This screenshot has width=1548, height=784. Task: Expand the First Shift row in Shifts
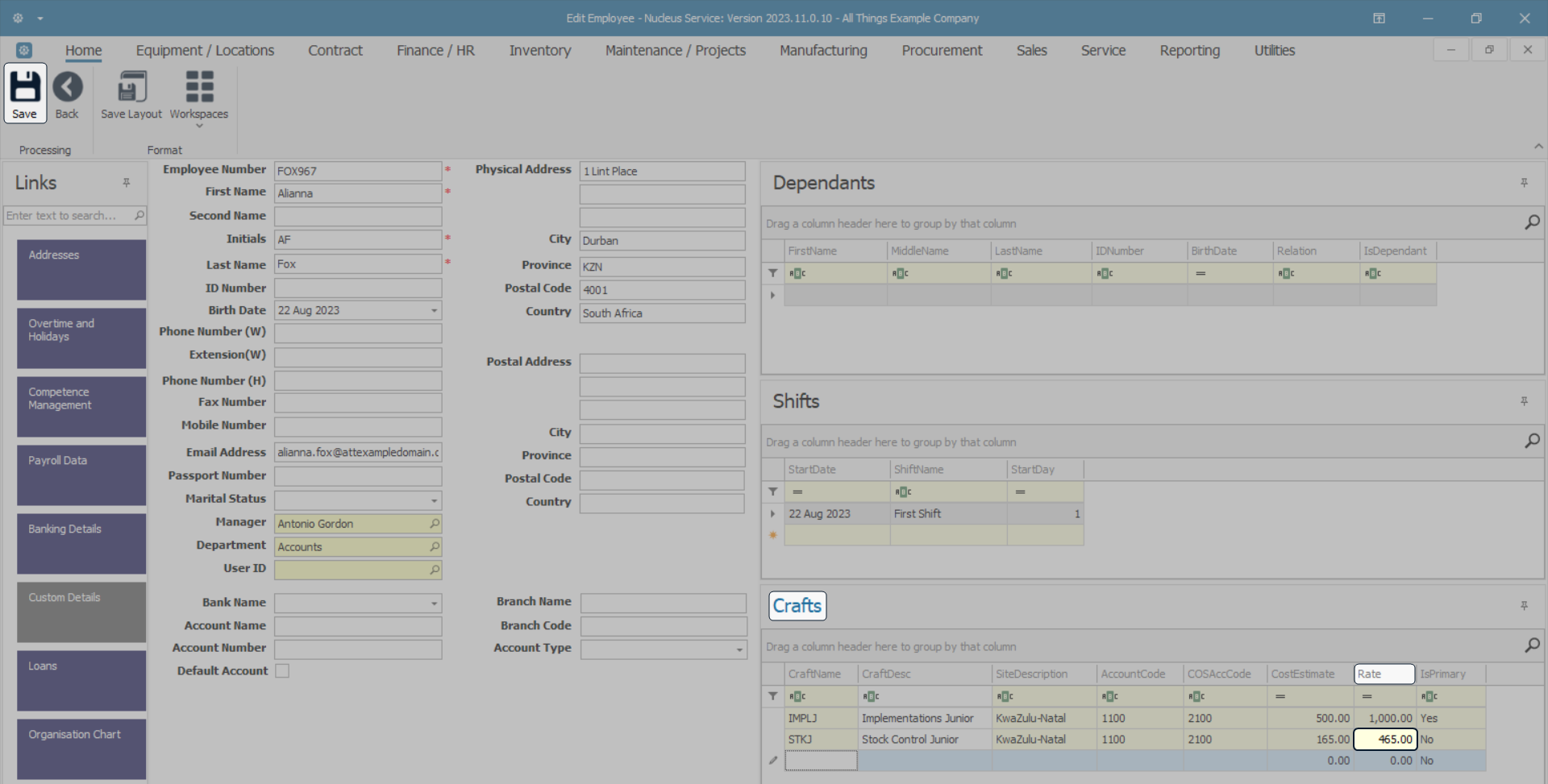(772, 514)
